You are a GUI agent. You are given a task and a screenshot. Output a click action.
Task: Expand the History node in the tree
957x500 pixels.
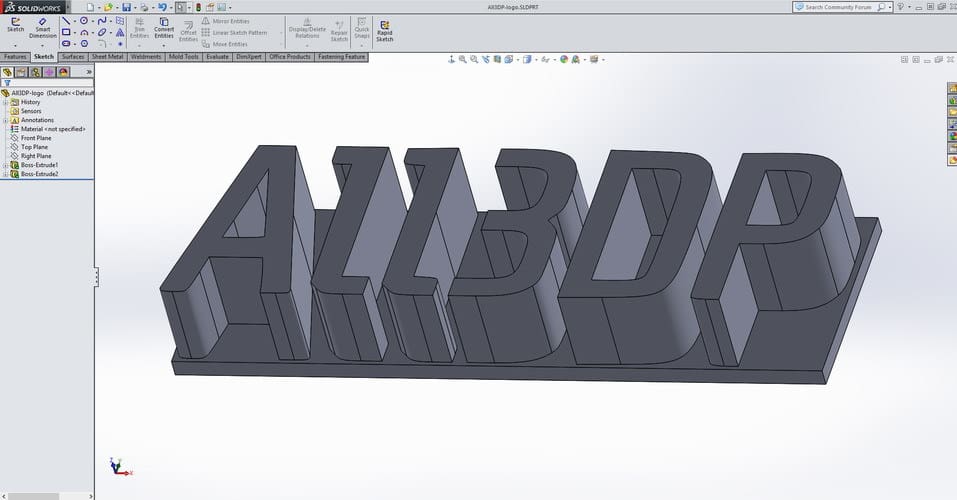[5, 103]
